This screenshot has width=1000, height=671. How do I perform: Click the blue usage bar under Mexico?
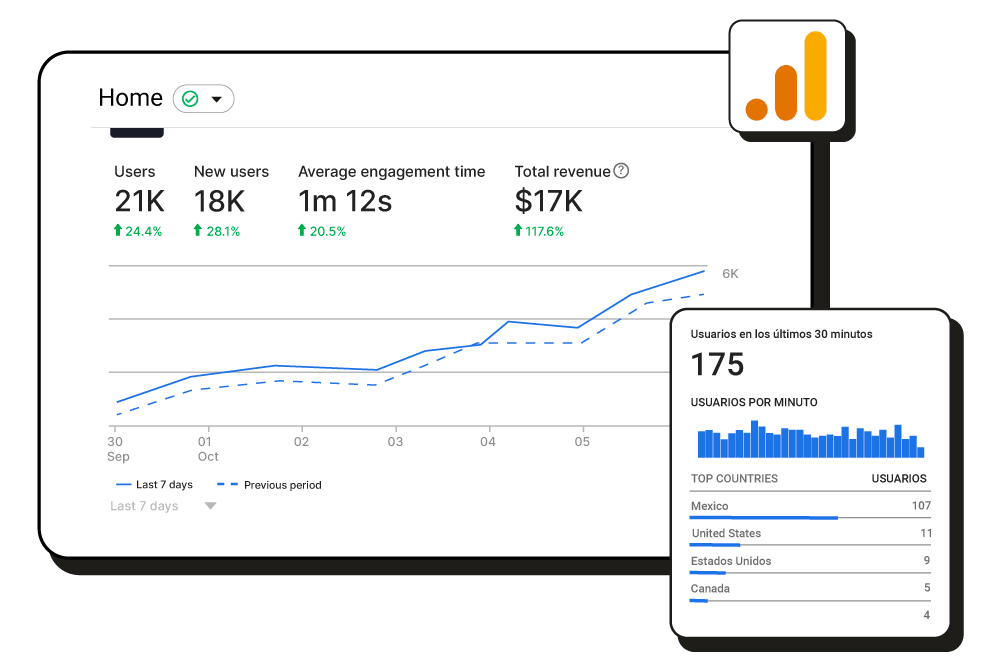click(x=763, y=517)
